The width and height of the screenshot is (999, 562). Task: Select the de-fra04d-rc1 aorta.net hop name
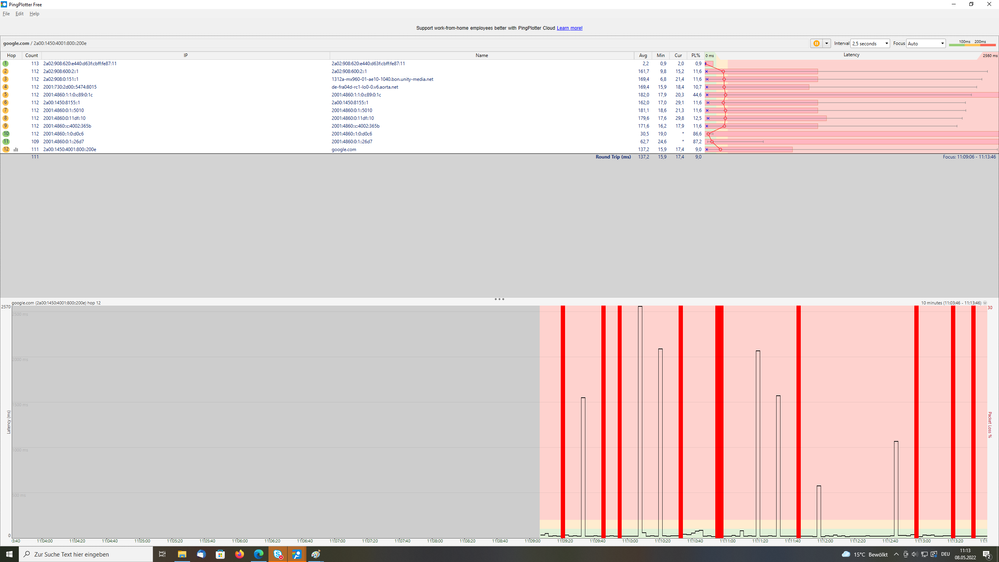(364, 87)
